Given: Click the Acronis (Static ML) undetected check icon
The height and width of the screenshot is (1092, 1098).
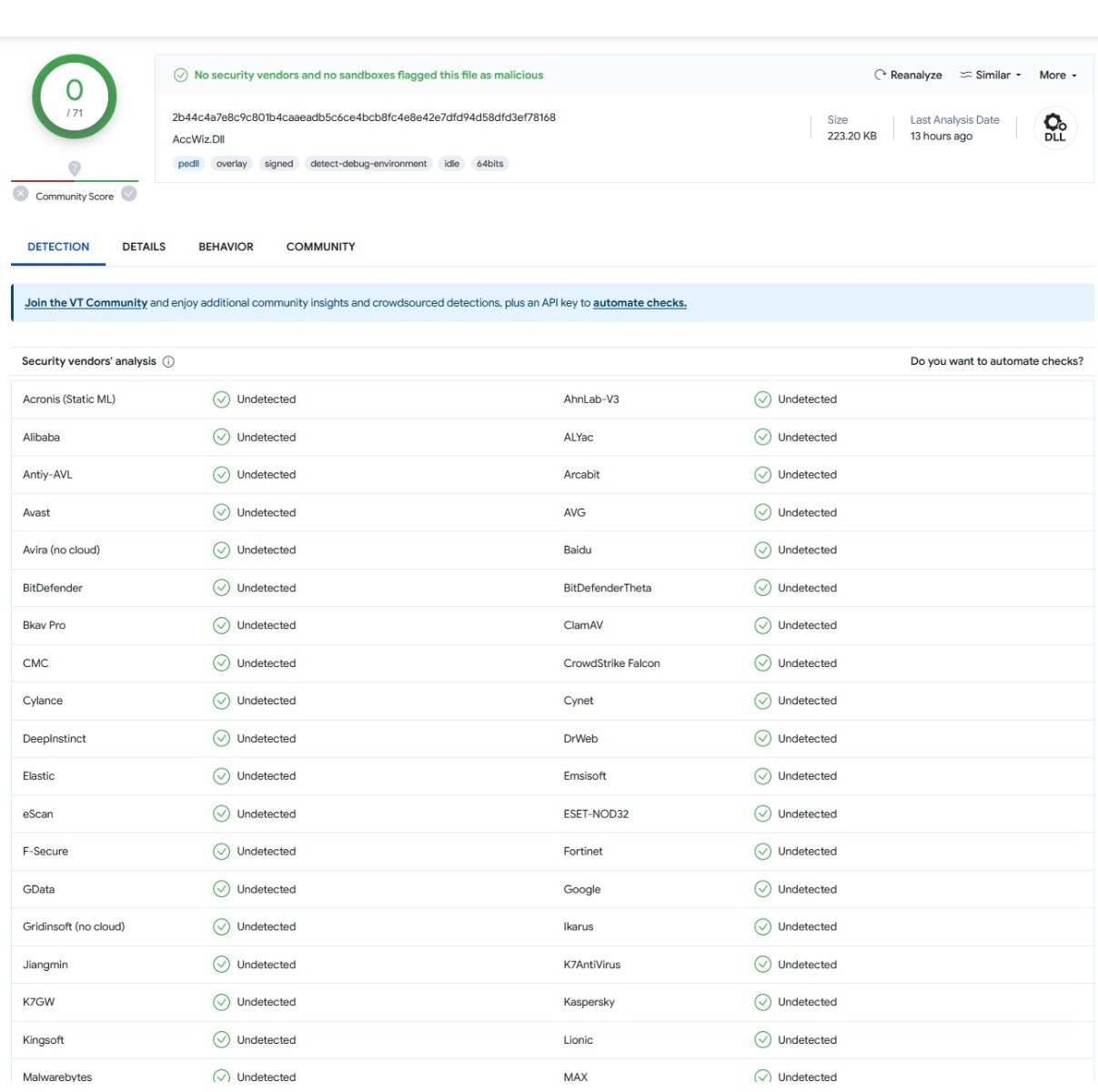Looking at the screenshot, I should point(221,399).
